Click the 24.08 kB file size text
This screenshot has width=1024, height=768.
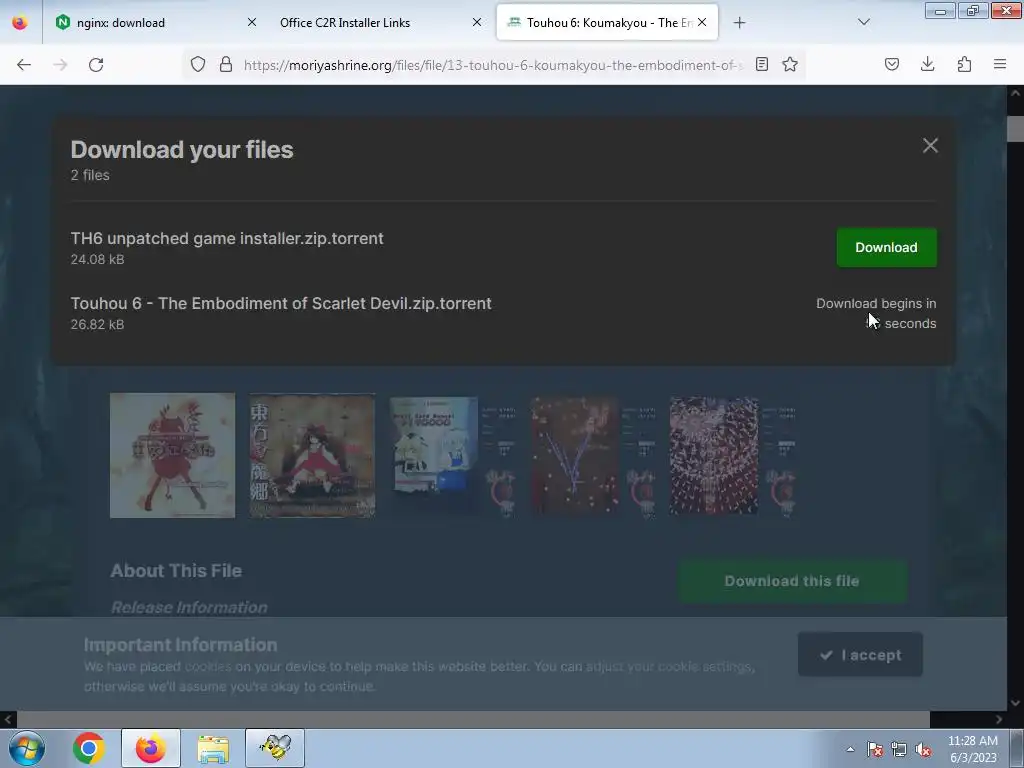click(97, 259)
